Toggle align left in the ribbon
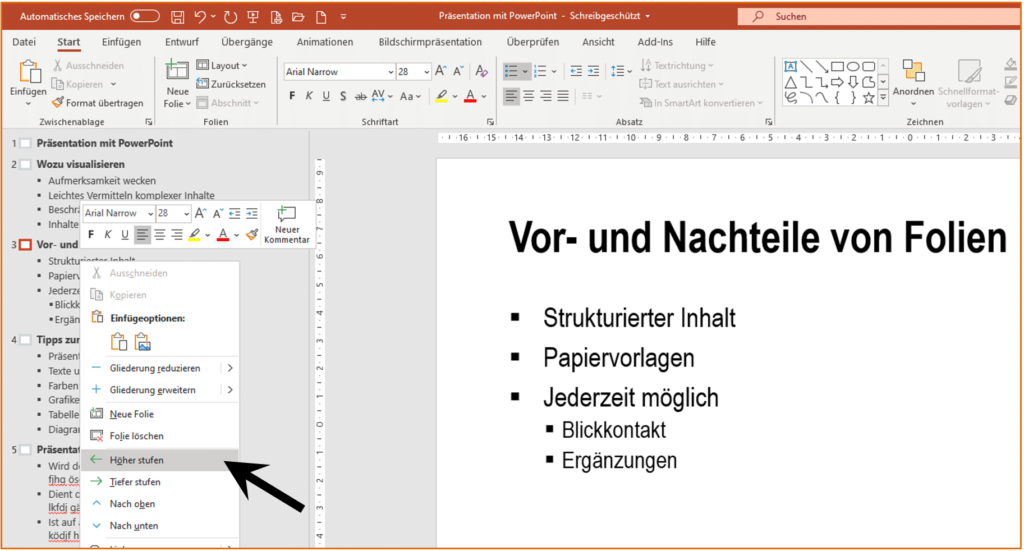 coord(511,96)
